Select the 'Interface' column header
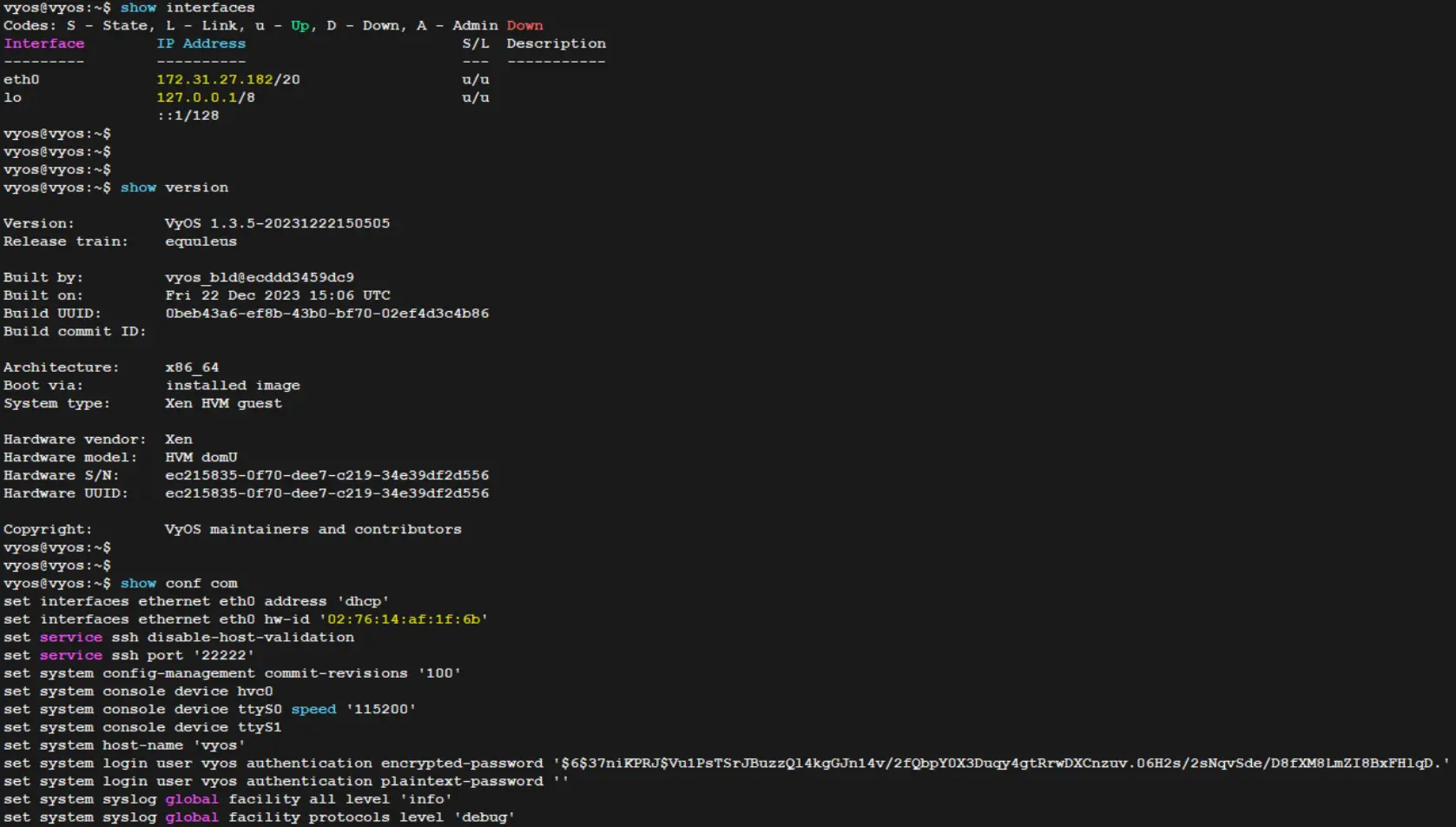The height and width of the screenshot is (827, 1456). click(44, 43)
